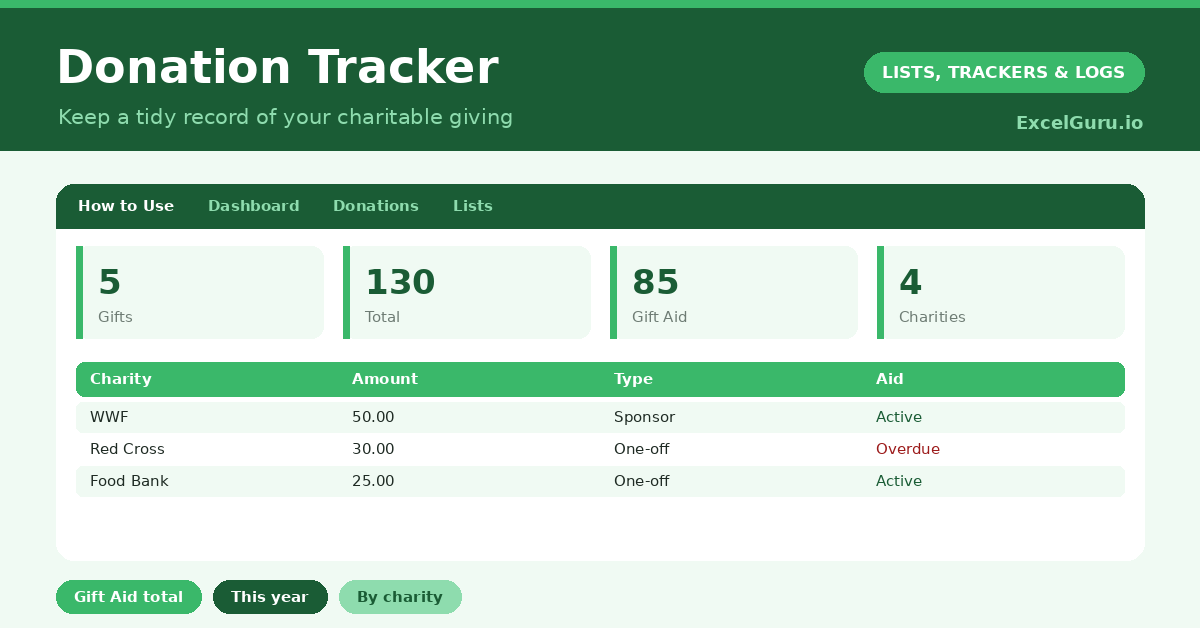1200x628 pixels.
Task: Click the Lists, Trackers & Logs badge
Action: tap(1004, 72)
